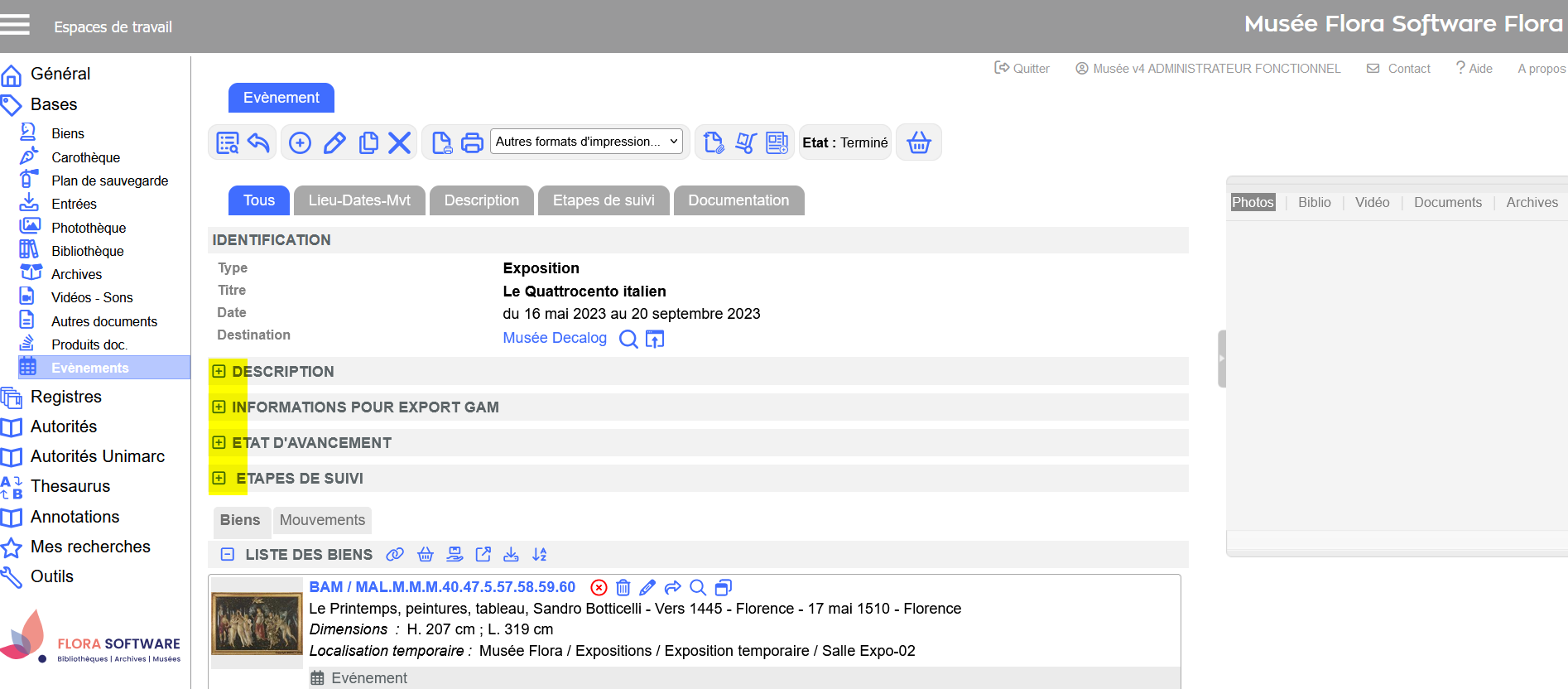The height and width of the screenshot is (689, 1568).
Task: Click the basket icon next to Etat
Action: point(919,142)
